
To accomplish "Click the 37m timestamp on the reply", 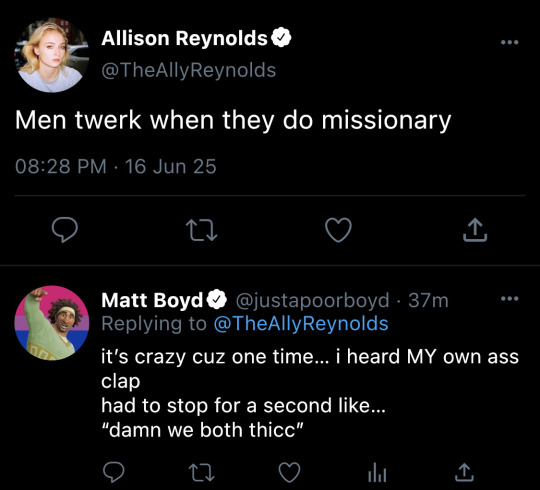I will click(x=428, y=300).
